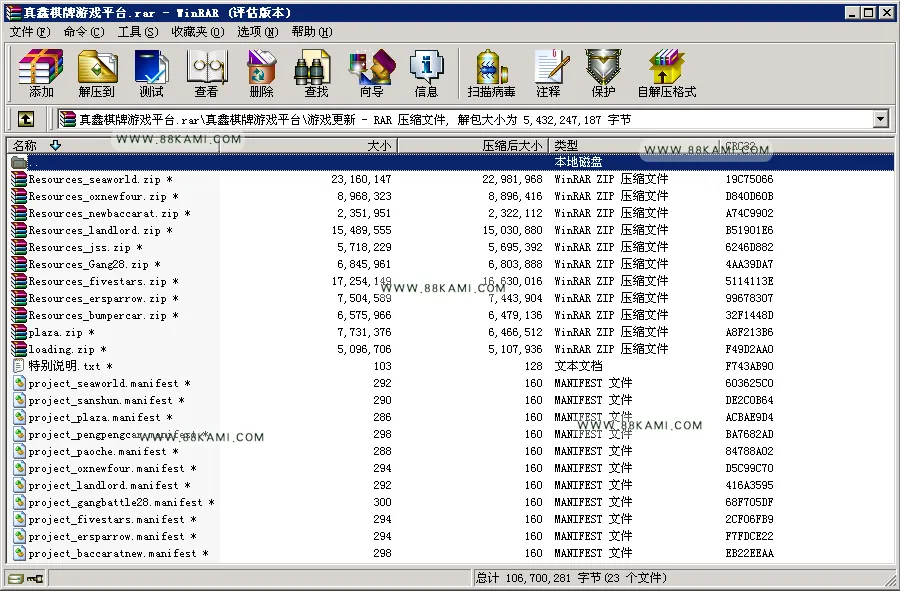Screen dimensions: 900x591
Task: Select the project_baccaratnew.manifest file icon
Action: pyautogui.click(x=20, y=553)
